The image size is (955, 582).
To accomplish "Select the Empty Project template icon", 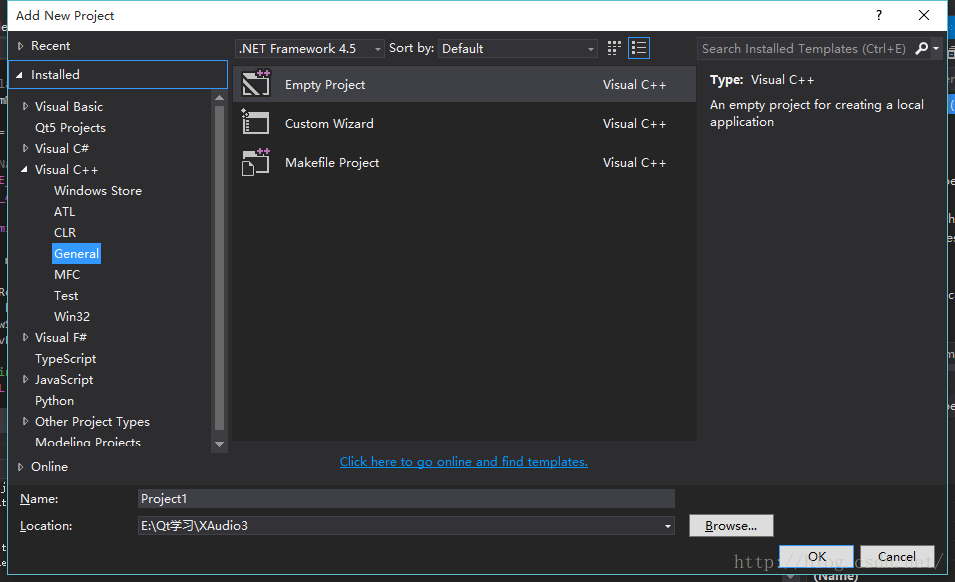I will click(256, 84).
